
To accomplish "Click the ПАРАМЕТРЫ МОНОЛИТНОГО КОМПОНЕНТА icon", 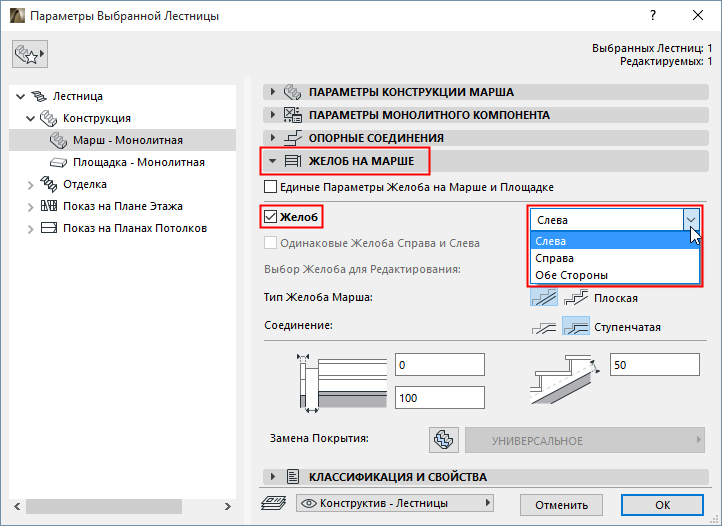I will tap(293, 115).
